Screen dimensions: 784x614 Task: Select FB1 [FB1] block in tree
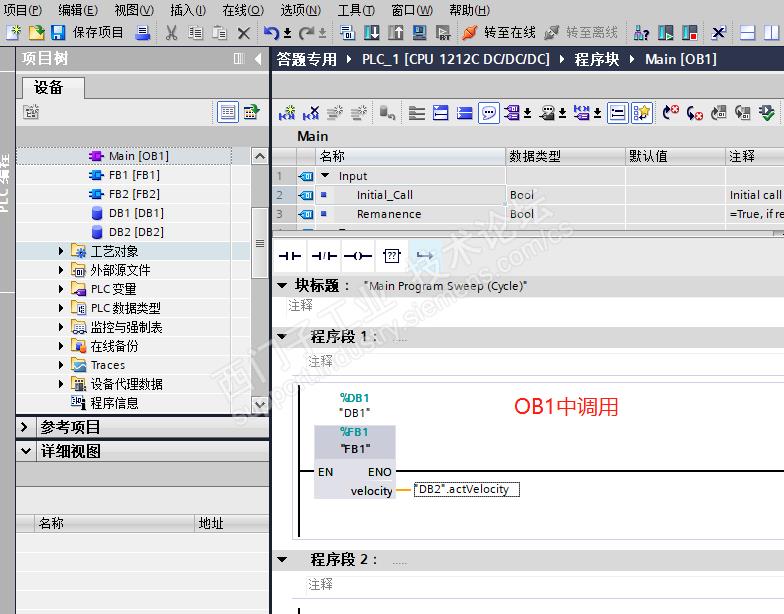tap(134, 175)
